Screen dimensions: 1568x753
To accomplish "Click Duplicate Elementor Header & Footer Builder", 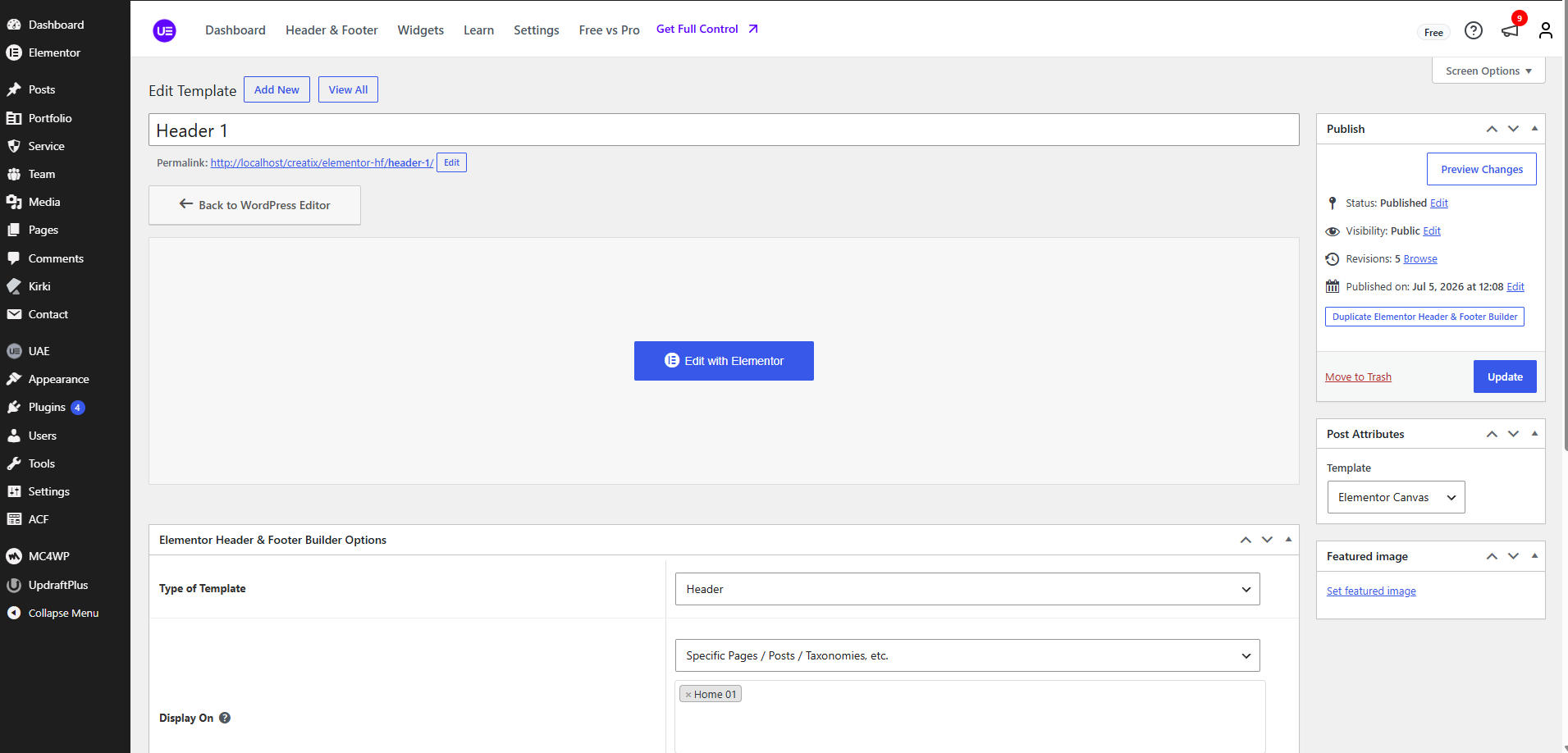I will 1424,317.
